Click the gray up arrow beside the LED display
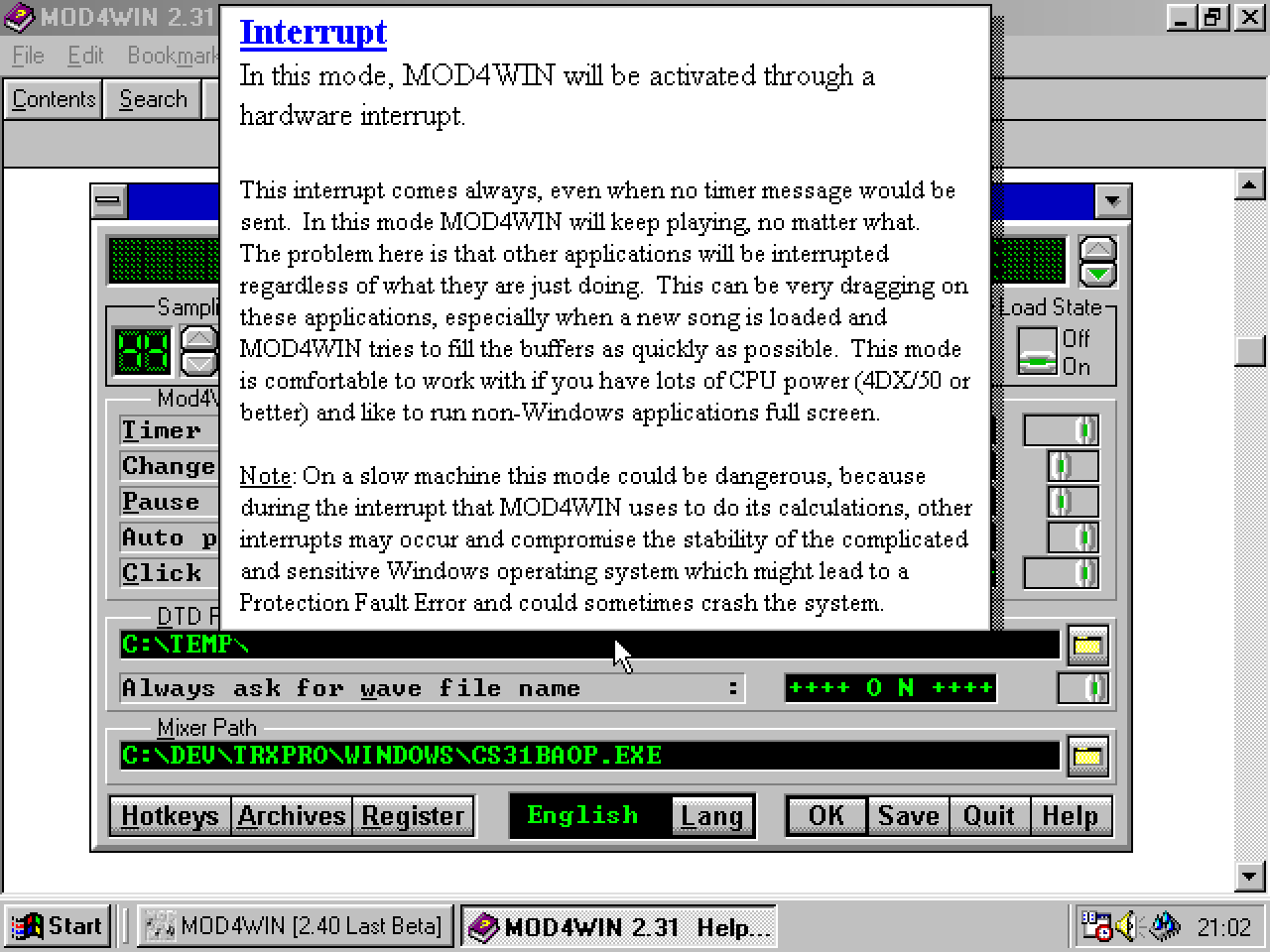 pos(1097,250)
